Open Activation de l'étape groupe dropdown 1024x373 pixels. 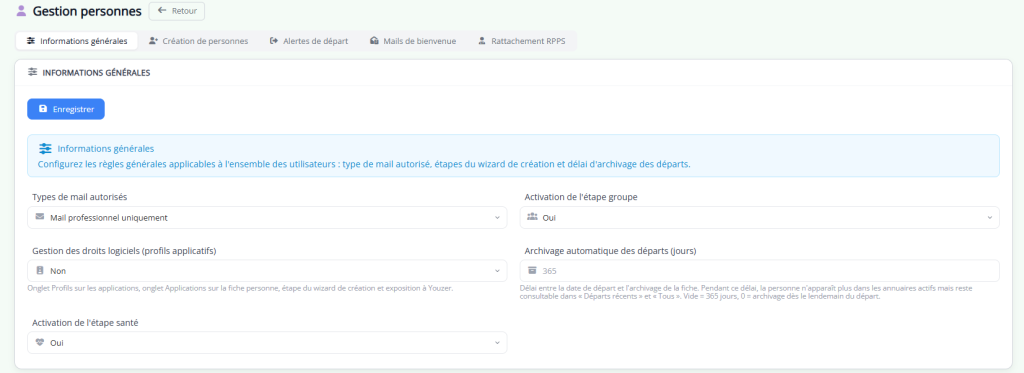coord(760,218)
